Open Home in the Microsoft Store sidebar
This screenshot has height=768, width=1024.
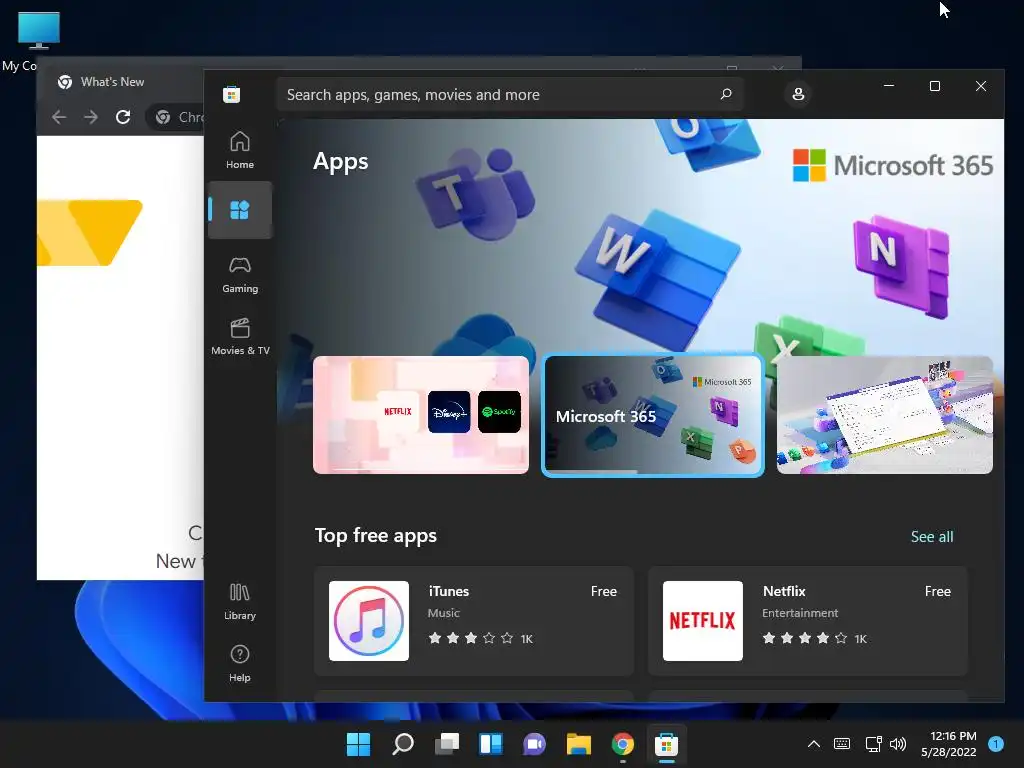240,150
